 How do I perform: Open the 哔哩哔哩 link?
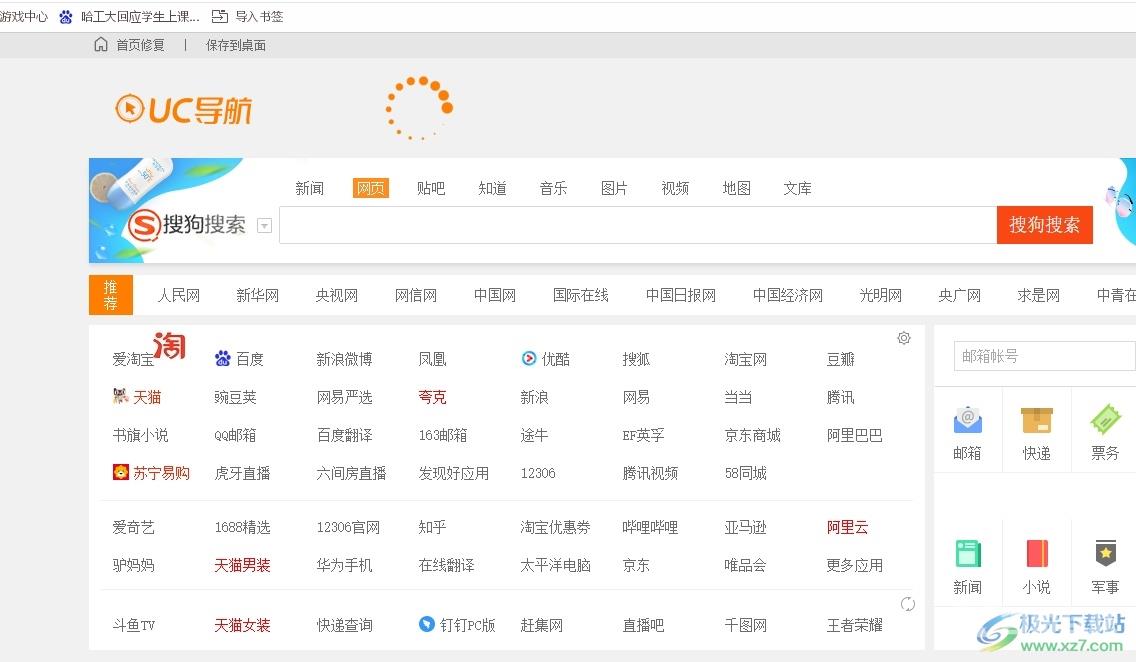[651, 527]
